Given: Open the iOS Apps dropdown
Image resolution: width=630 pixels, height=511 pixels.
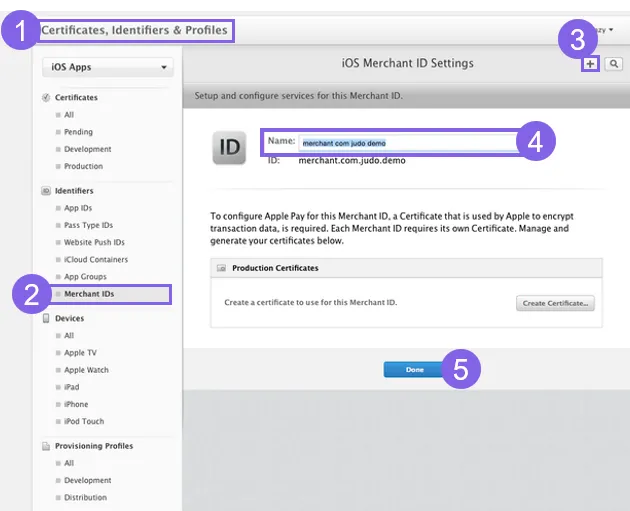Looking at the screenshot, I should pyautogui.click(x=108, y=67).
